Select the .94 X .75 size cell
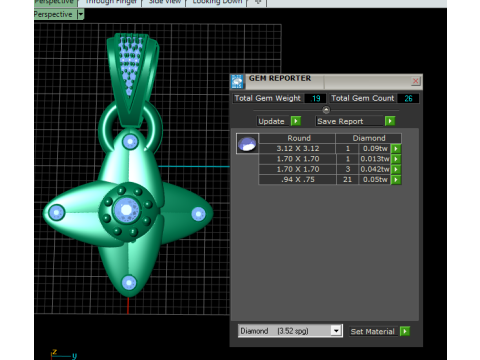 tap(298, 180)
